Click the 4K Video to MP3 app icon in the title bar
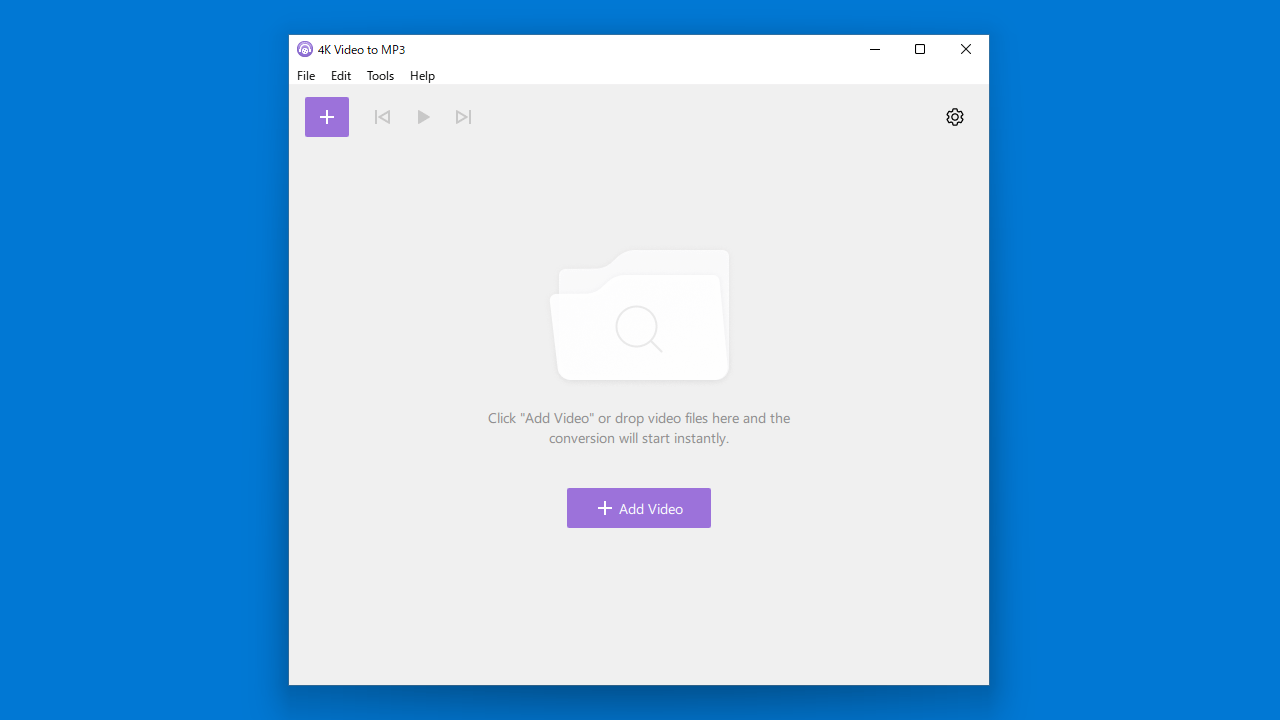The width and height of the screenshot is (1280, 720). point(305,49)
